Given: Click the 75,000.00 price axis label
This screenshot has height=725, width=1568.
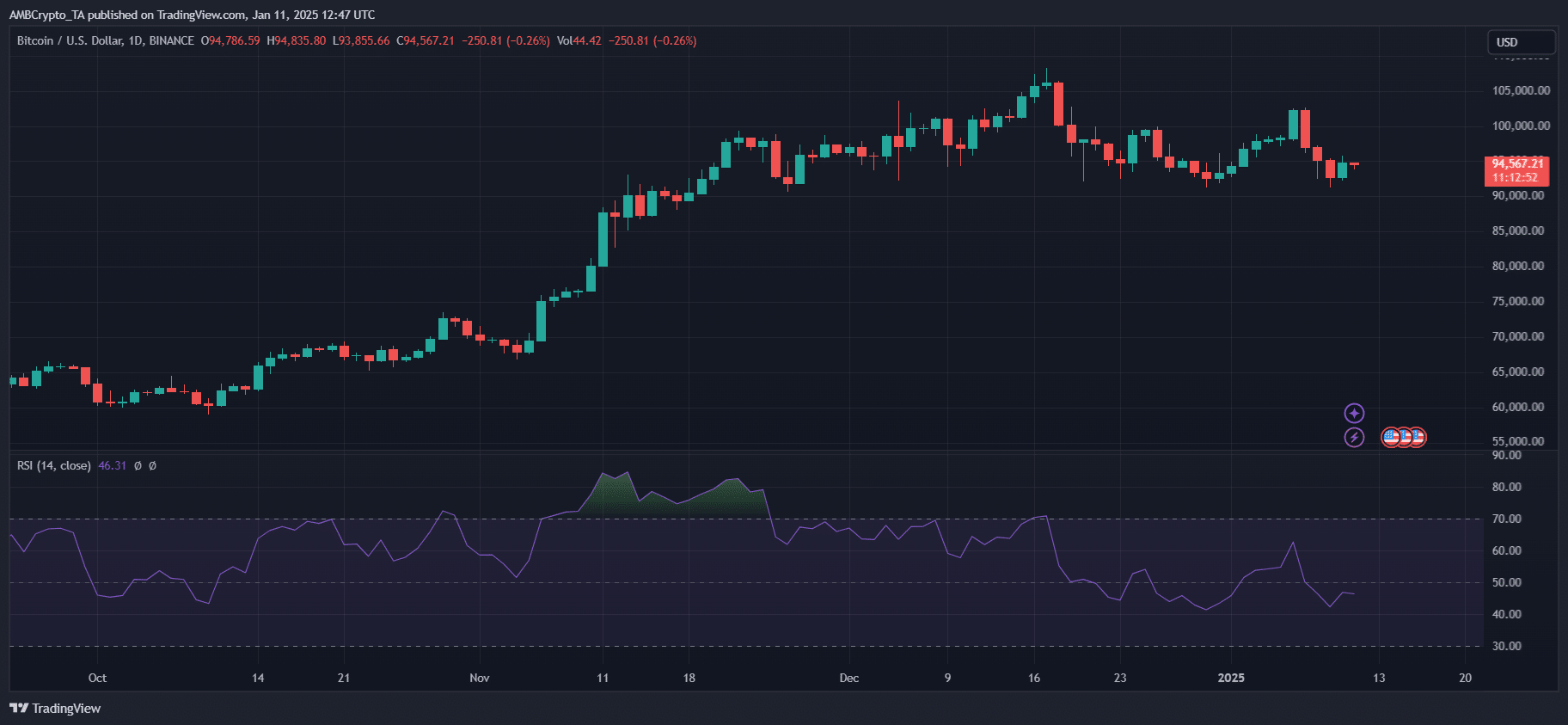Looking at the screenshot, I should [1518, 301].
